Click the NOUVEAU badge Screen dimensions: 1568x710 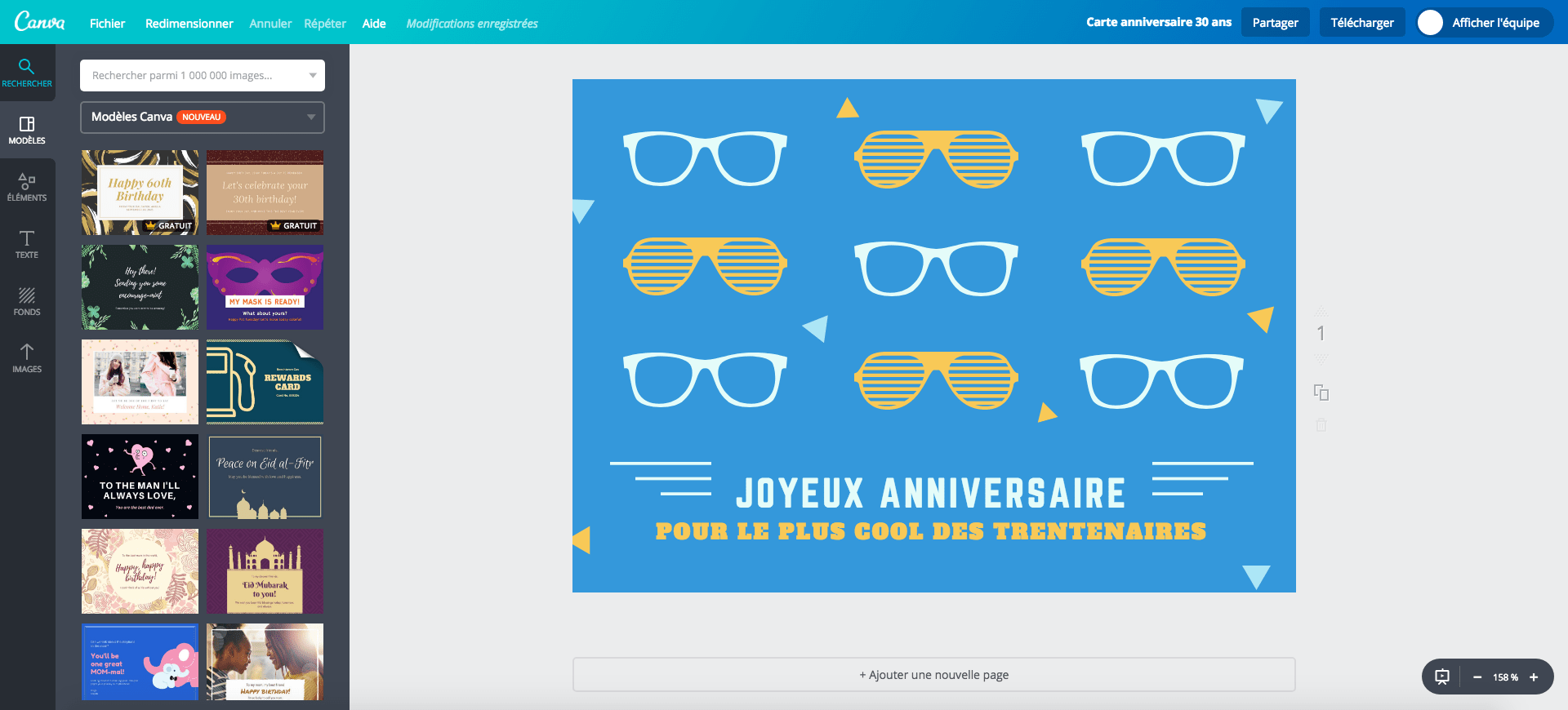[x=202, y=117]
